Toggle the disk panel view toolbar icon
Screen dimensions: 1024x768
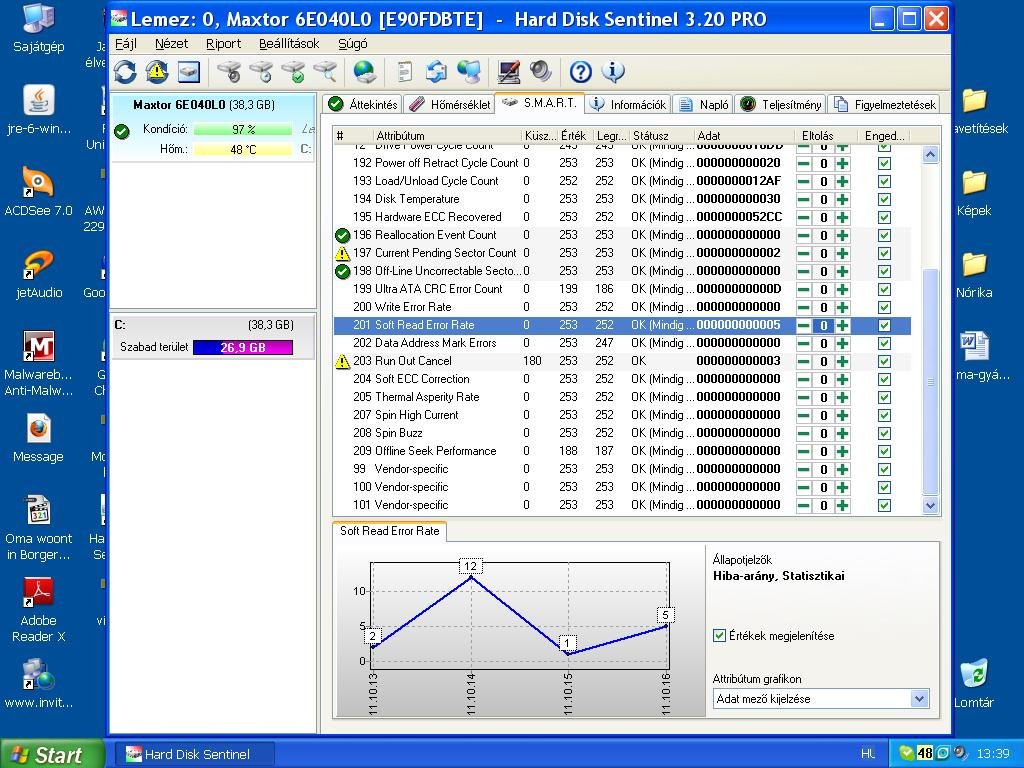pyautogui.click(x=189, y=72)
